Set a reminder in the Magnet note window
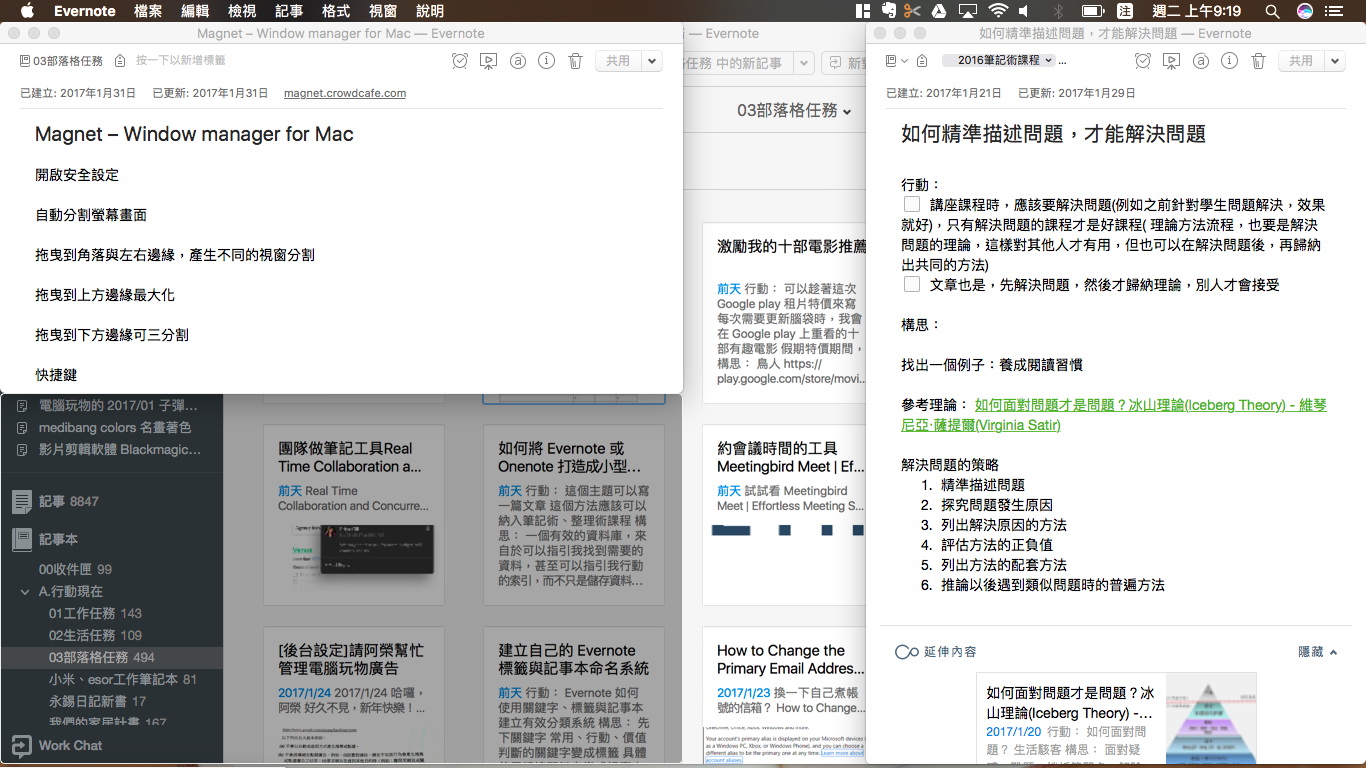This screenshot has height=768, width=1366. click(x=459, y=61)
